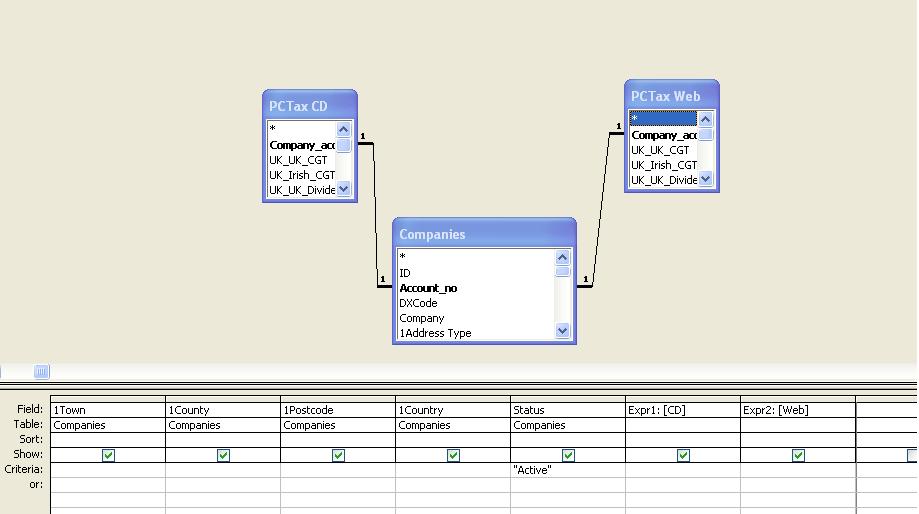Untick Show checkbox in Expr2: [Web] column
The height and width of the screenshot is (514, 919).
click(798, 455)
